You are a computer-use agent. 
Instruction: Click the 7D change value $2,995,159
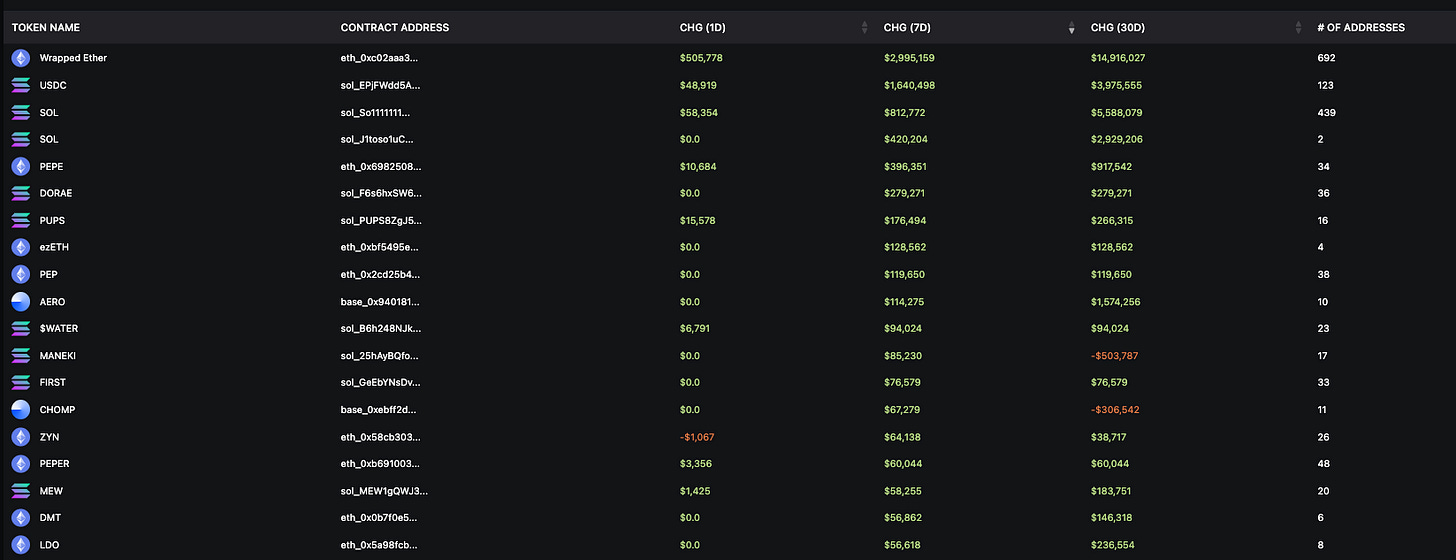pos(909,58)
